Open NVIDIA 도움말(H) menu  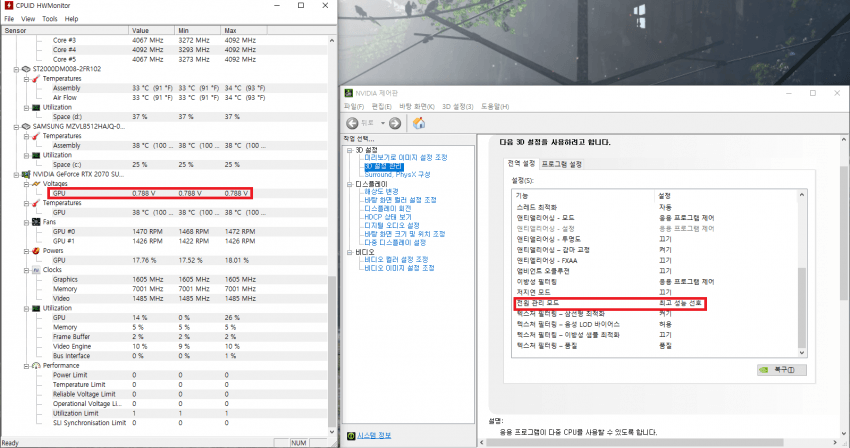[495, 106]
